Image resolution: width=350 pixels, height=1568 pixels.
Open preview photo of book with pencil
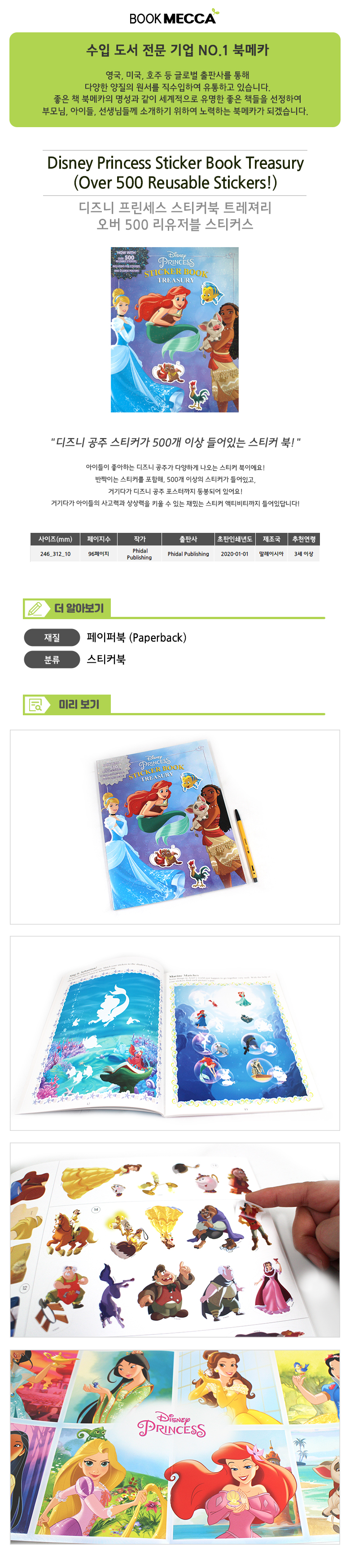pyautogui.click(x=175, y=827)
